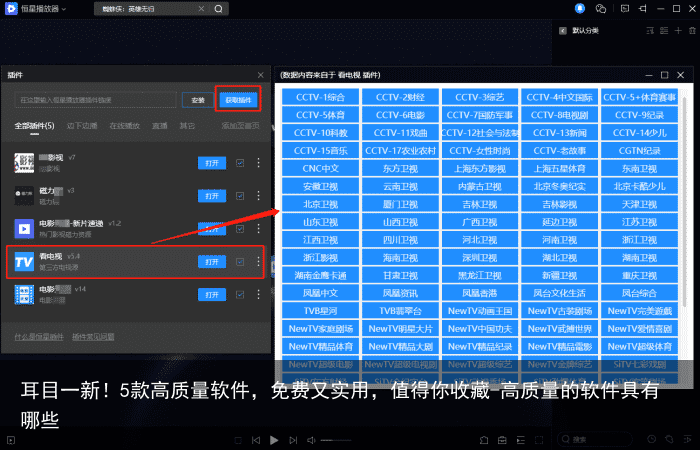
Task: Expand the 恒星播放器 title dropdown arrow
Action: point(64,9)
